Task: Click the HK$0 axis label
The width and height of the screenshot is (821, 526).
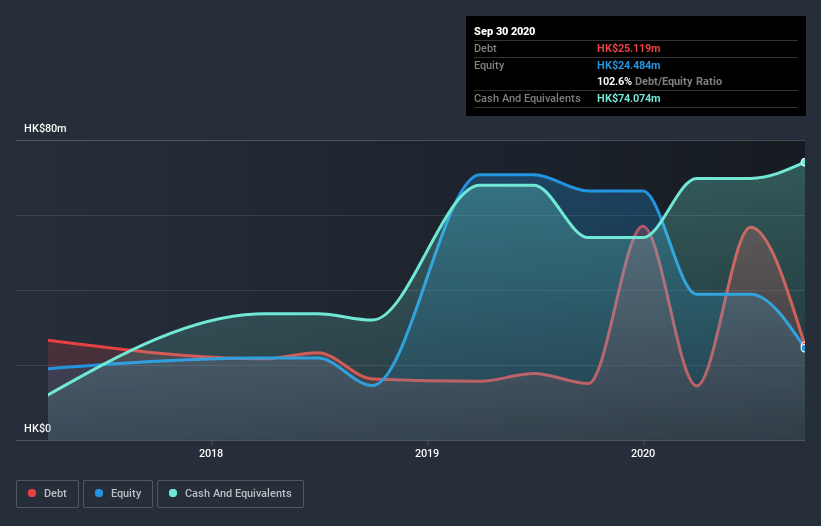Action: tap(38, 428)
